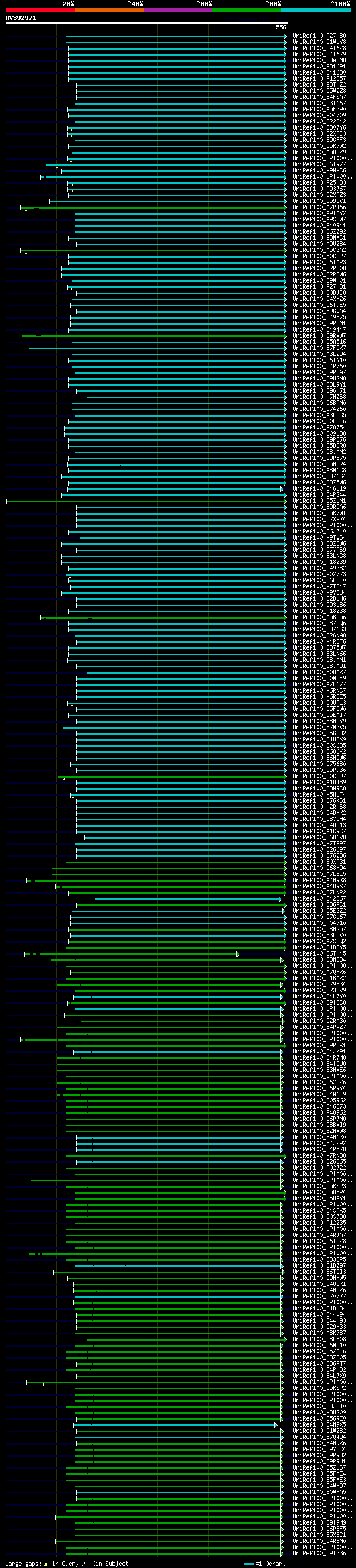356x1568 pixels.
Task: Click the hit label UniRef100_P27080
Action: (x=319, y=36)
